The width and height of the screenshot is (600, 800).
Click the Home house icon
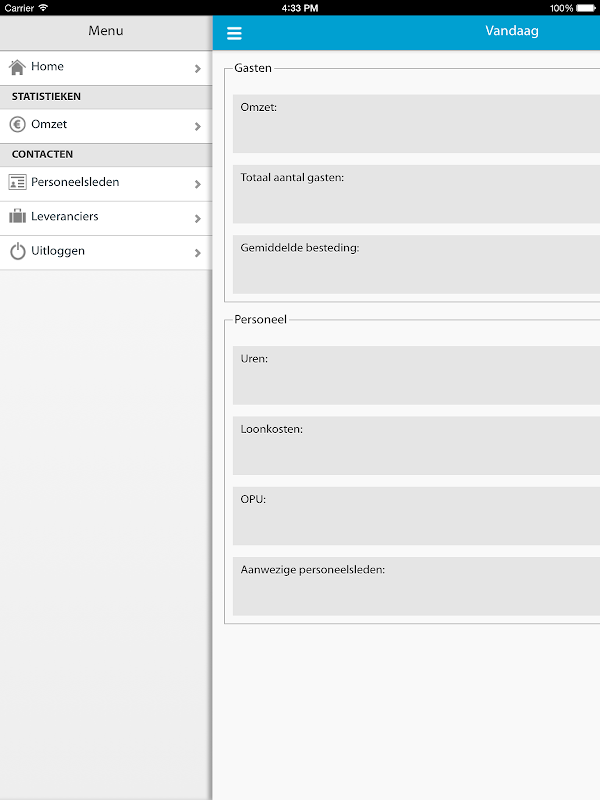click(17, 67)
